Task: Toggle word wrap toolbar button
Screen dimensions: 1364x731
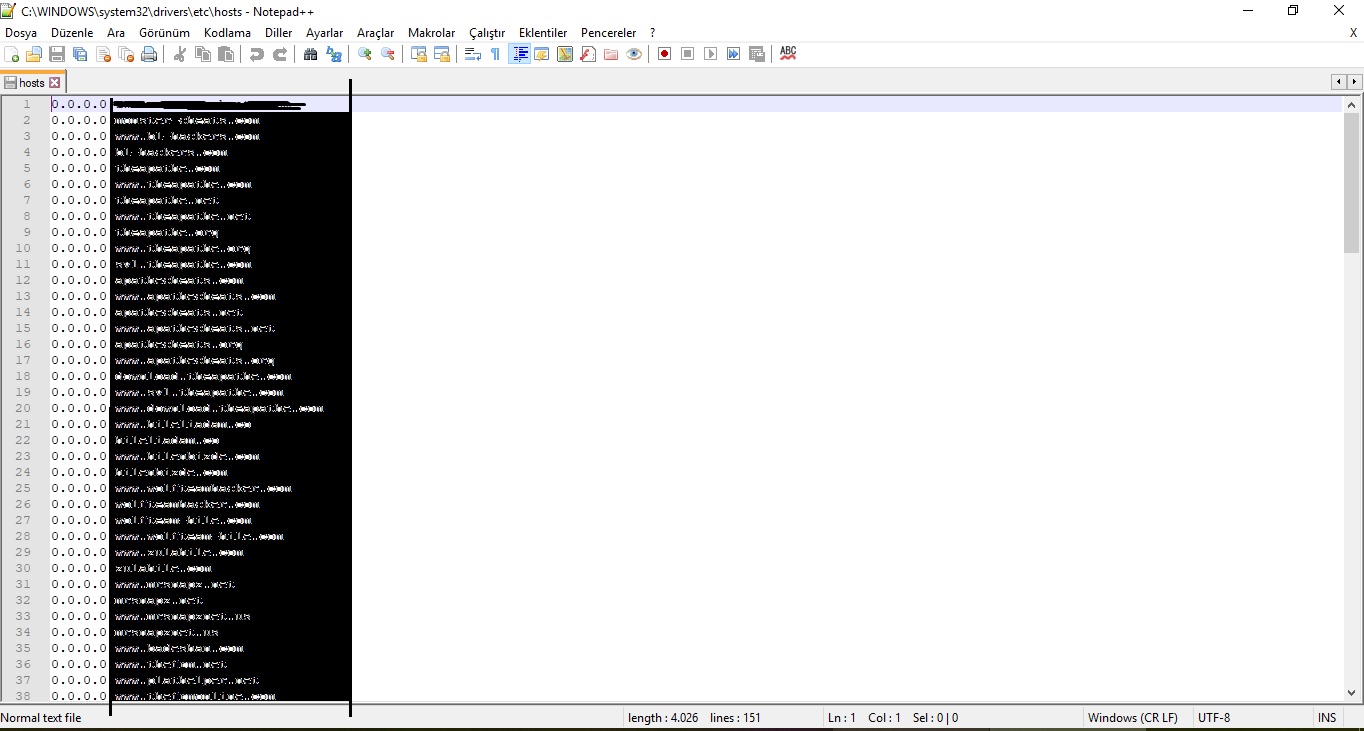Action: (x=473, y=54)
